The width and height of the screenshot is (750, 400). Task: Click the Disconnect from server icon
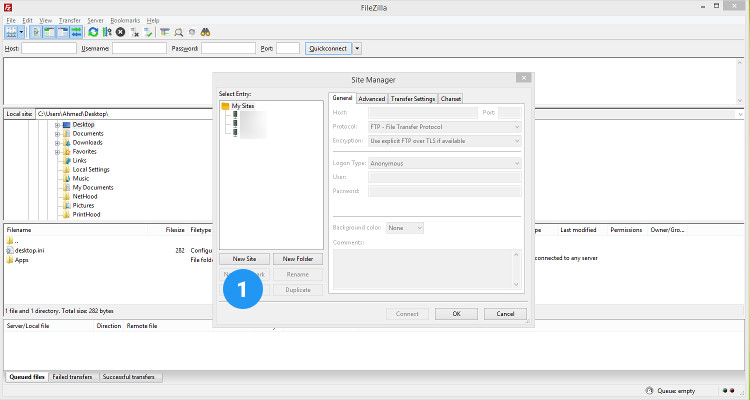(135, 32)
